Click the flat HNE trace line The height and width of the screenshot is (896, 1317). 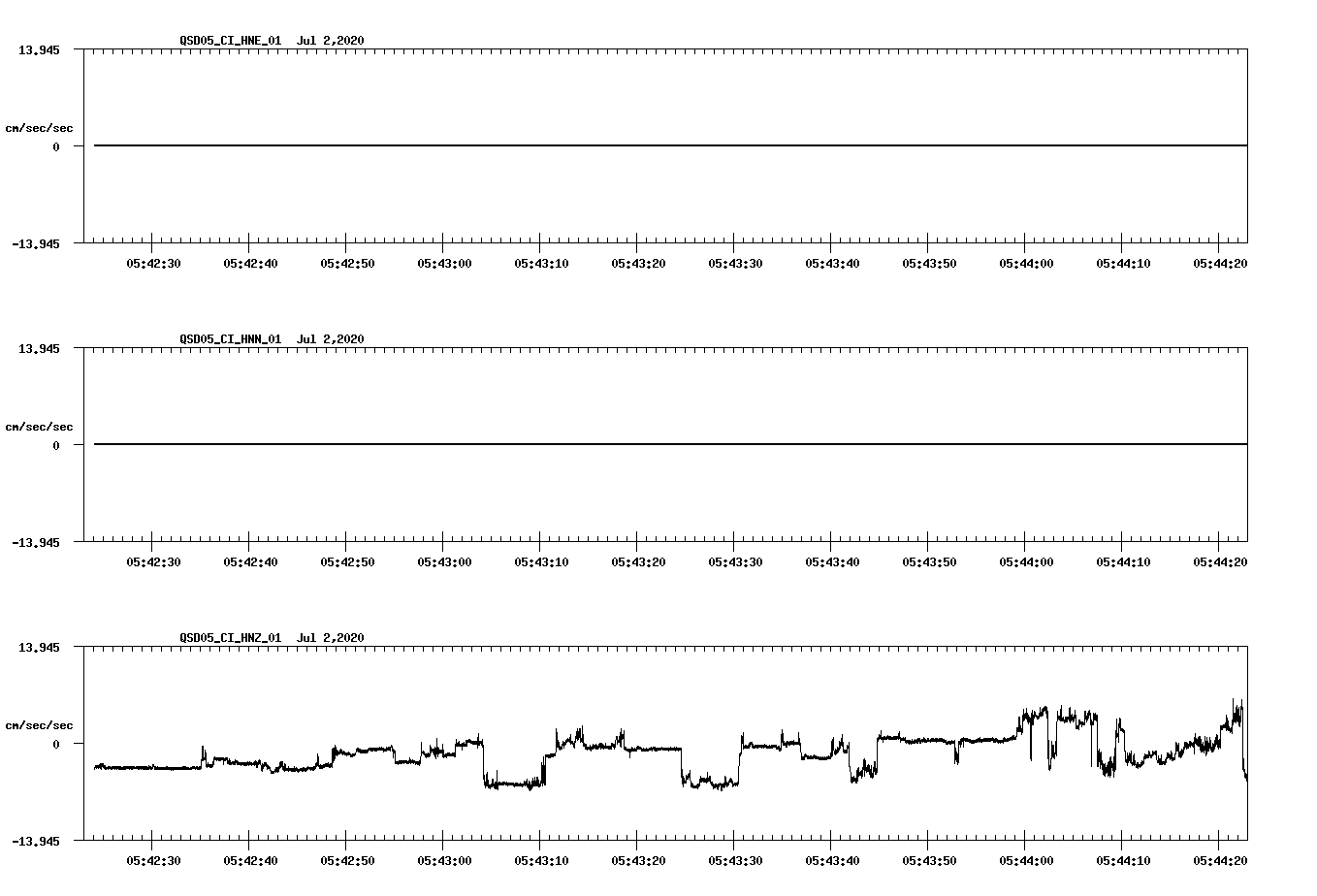[670, 145]
